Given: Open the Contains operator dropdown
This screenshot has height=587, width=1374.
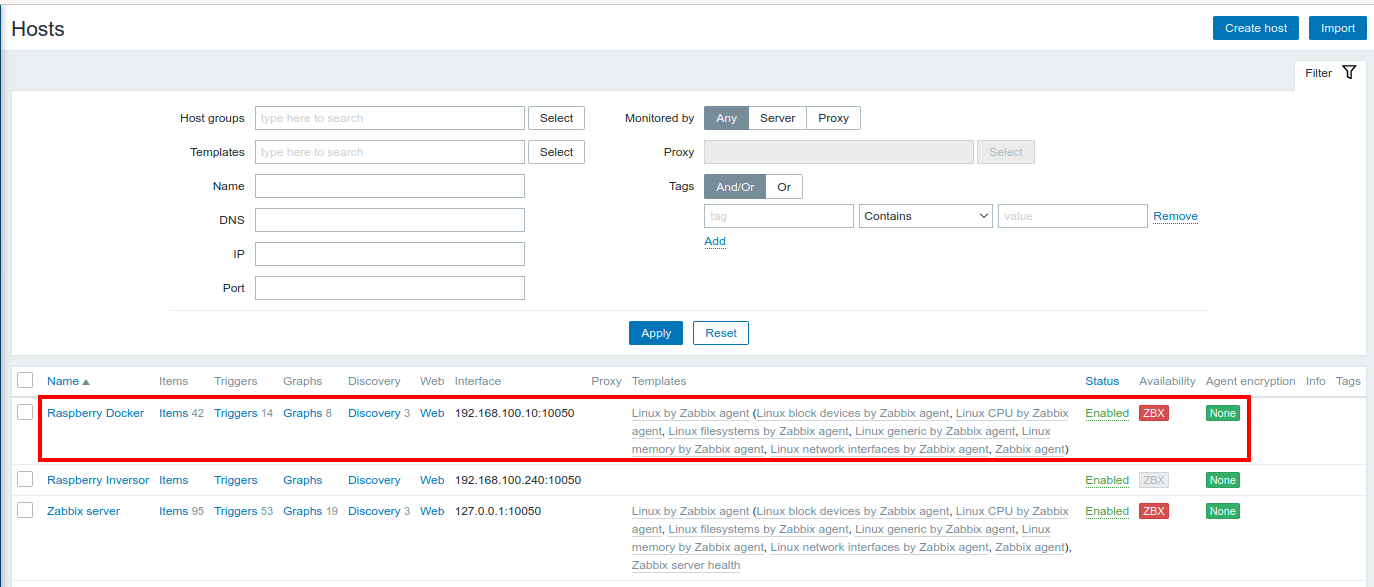Looking at the screenshot, I should [925, 215].
